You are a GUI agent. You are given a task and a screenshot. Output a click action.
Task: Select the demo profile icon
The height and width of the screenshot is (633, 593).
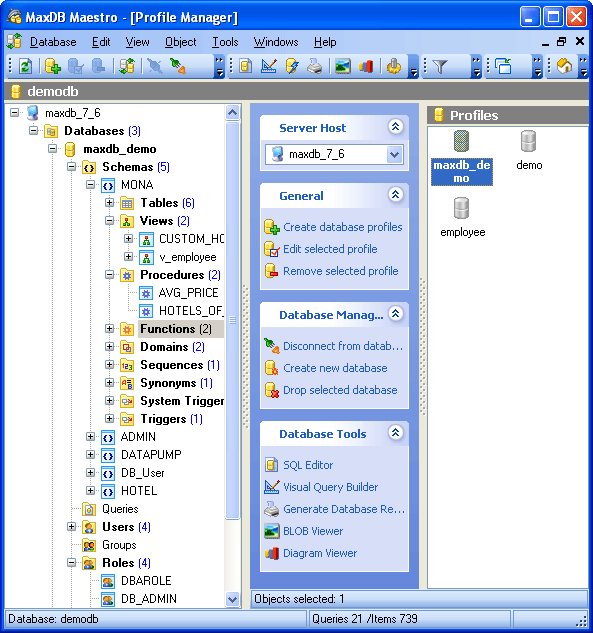[528, 141]
